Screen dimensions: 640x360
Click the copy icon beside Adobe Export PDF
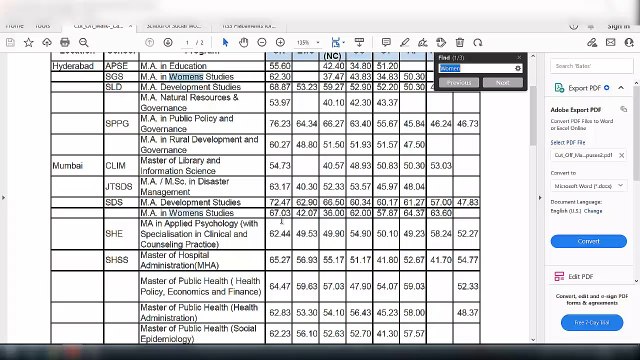pos(623,109)
